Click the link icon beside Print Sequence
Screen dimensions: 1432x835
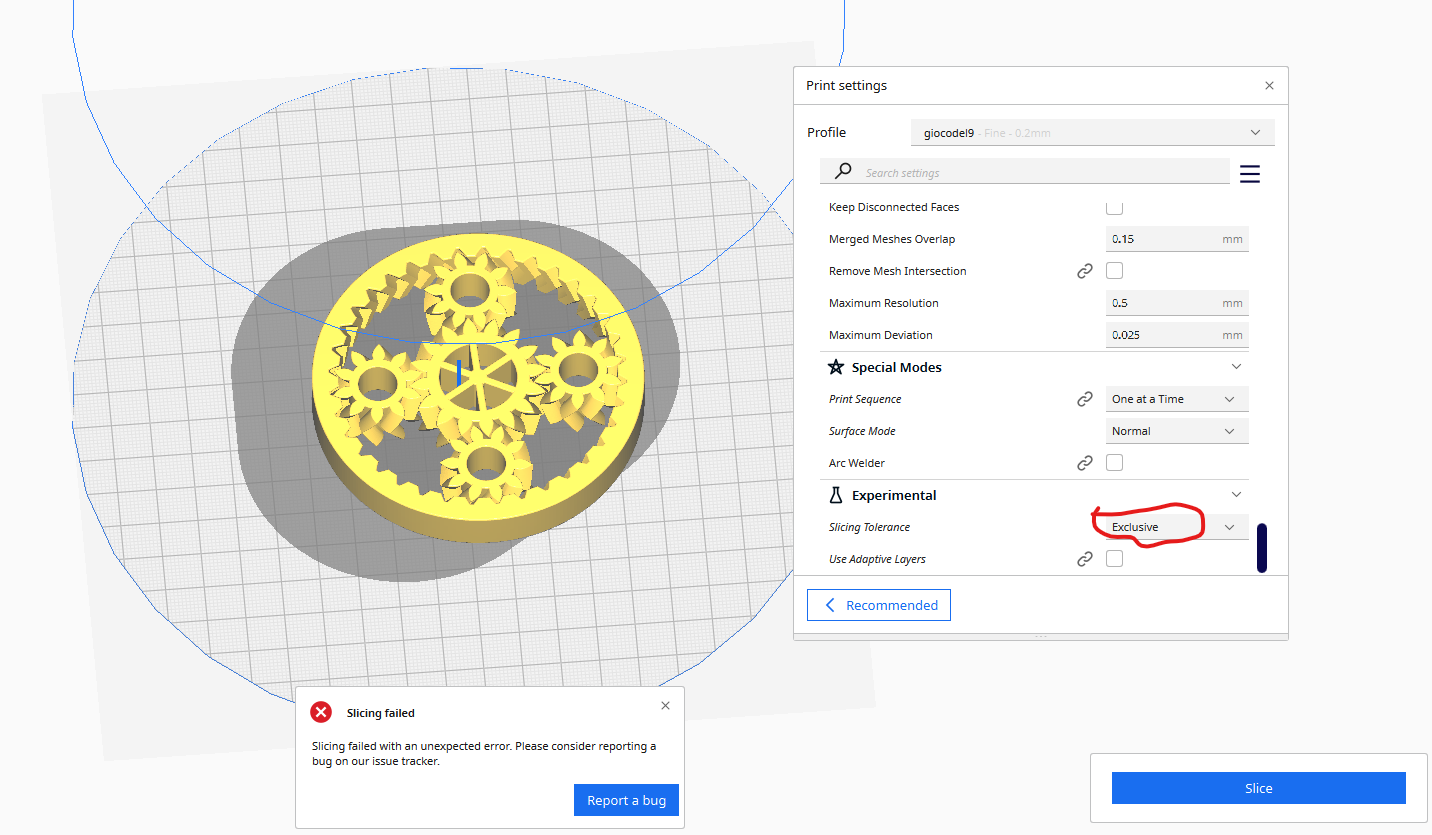click(1085, 399)
